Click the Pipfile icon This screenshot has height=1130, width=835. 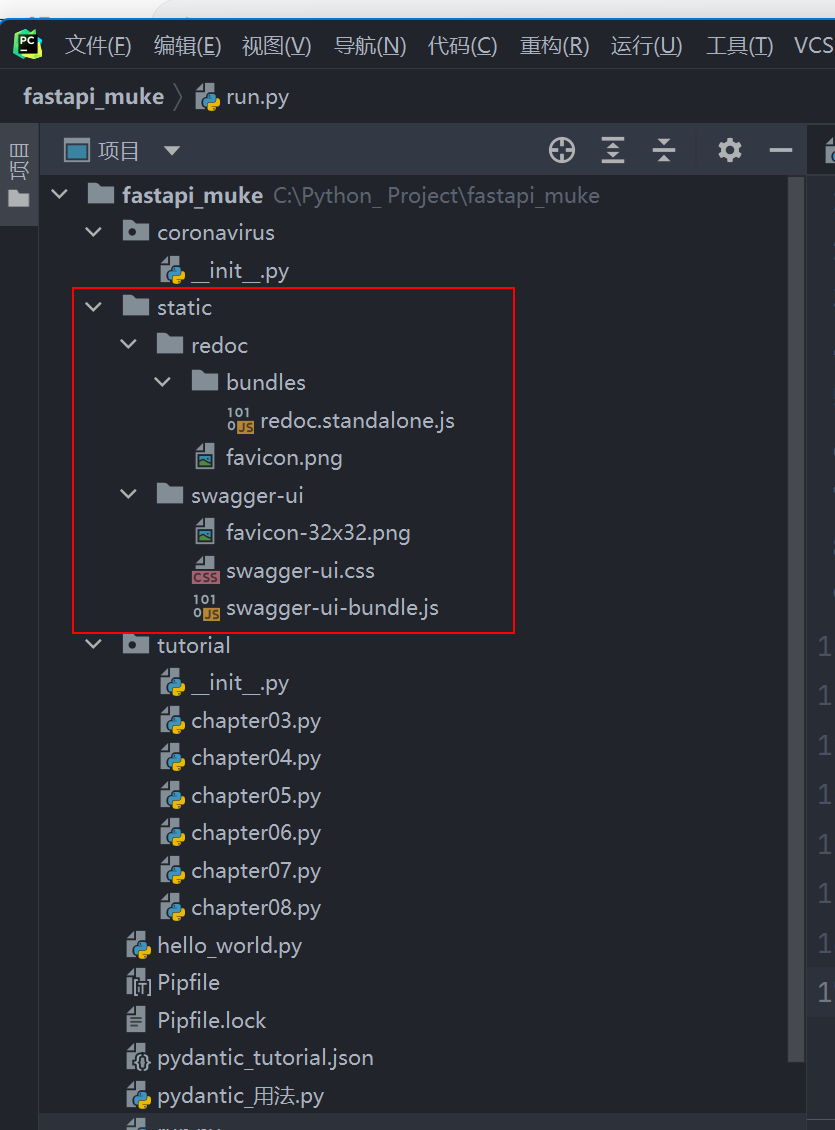point(138,982)
